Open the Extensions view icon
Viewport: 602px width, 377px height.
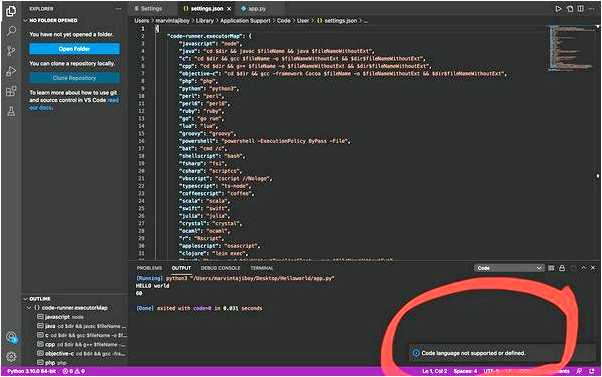(11, 91)
